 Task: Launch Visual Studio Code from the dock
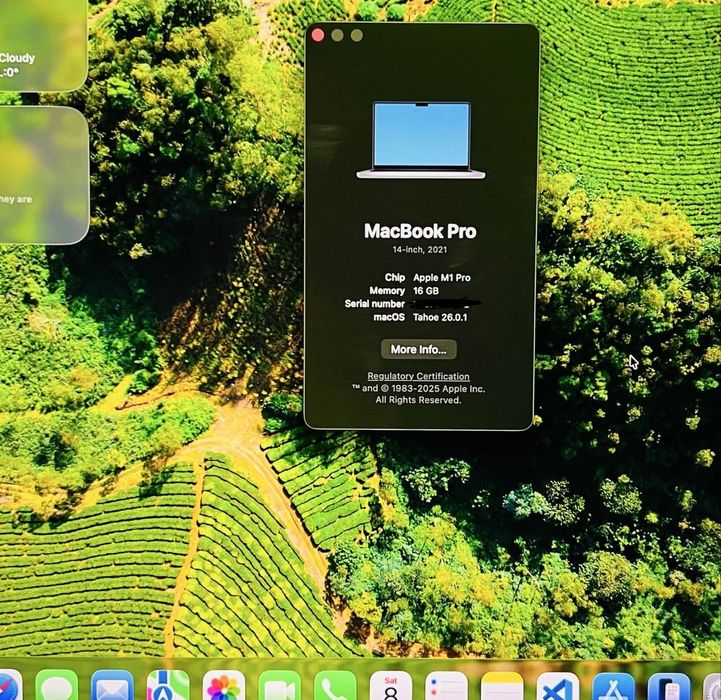(x=558, y=686)
